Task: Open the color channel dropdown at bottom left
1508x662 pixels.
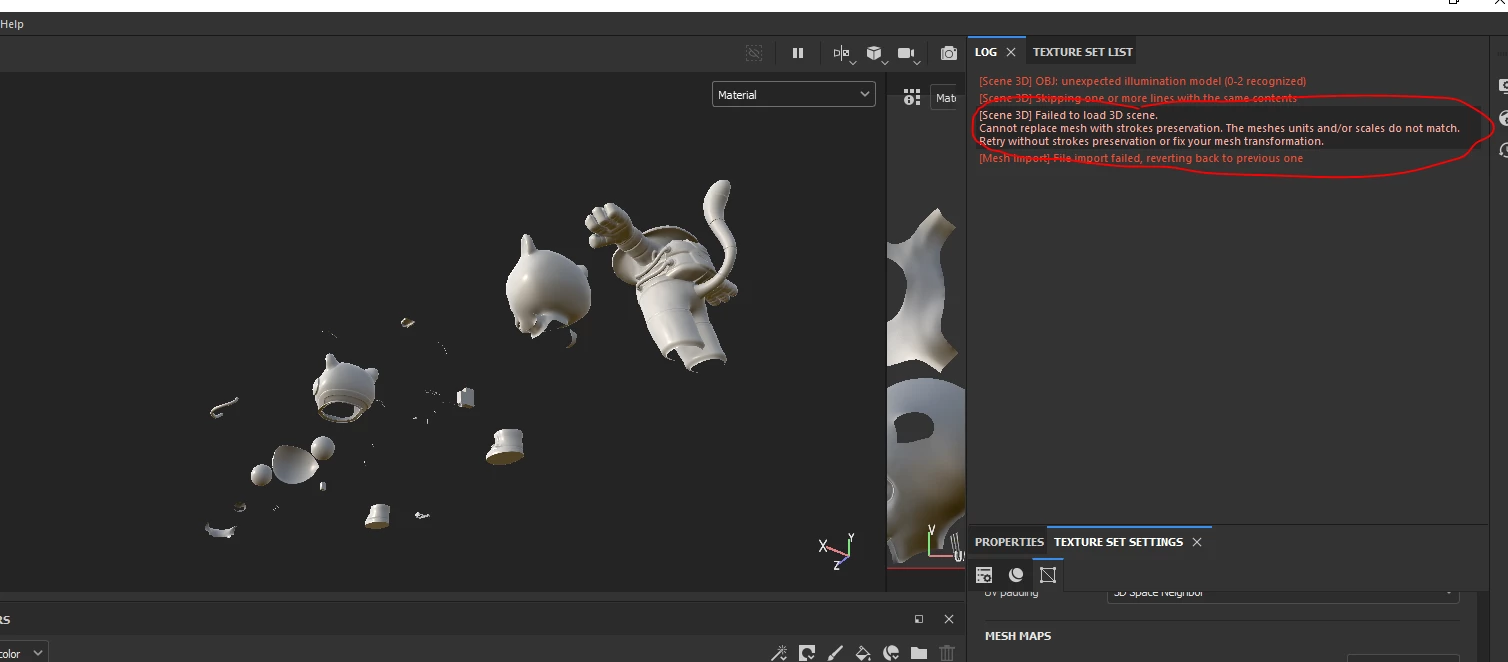Action: 23,653
